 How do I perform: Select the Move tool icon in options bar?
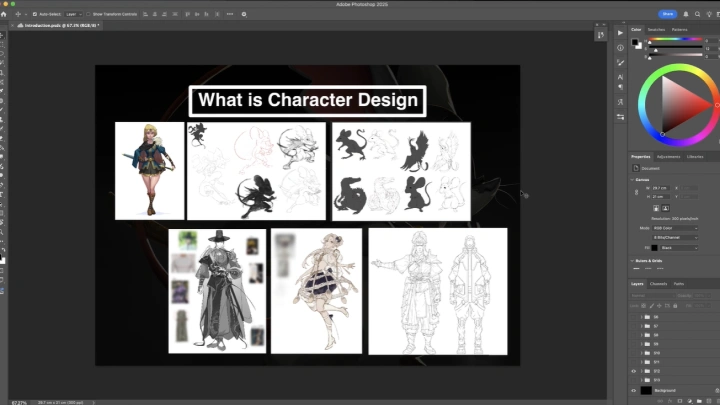[x=18, y=14]
